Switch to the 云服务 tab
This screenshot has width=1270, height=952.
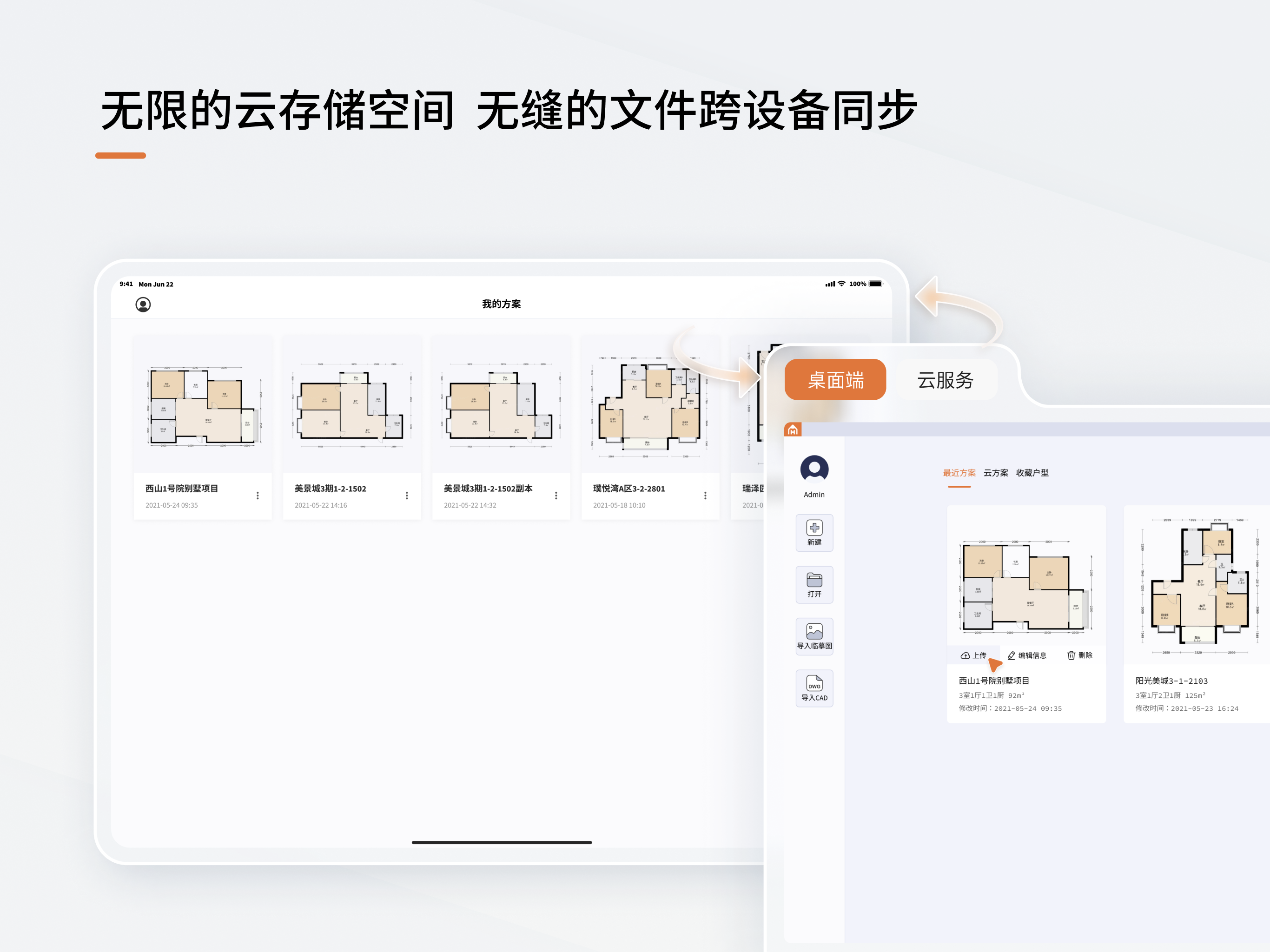click(x=945, y=379)
